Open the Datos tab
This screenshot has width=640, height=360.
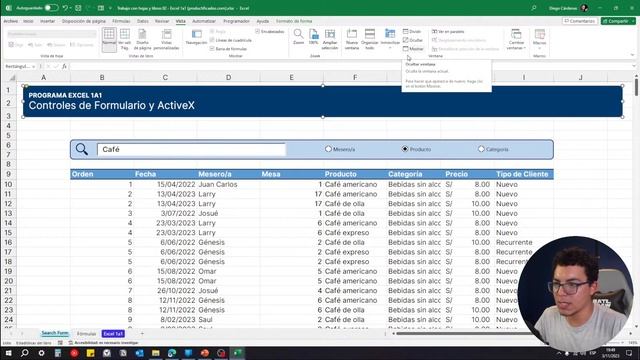coord(143,21)
